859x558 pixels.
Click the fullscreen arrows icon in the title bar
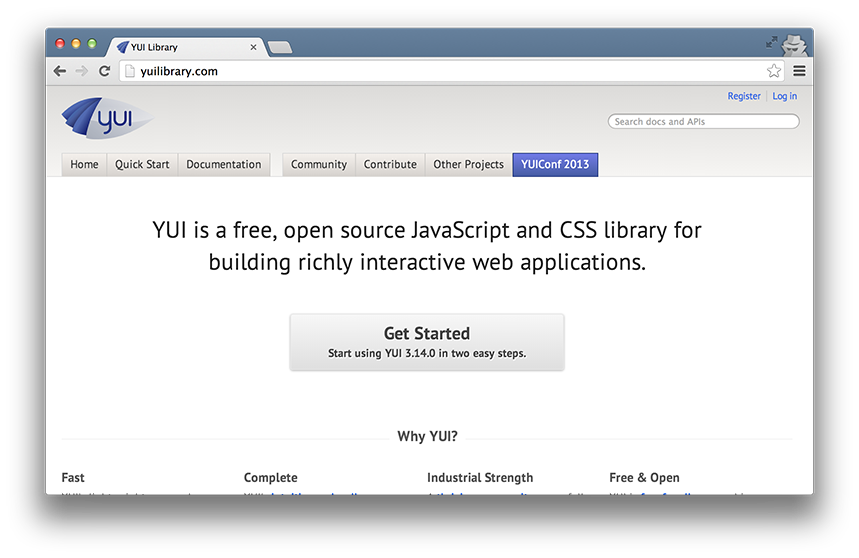pos(771,42)
